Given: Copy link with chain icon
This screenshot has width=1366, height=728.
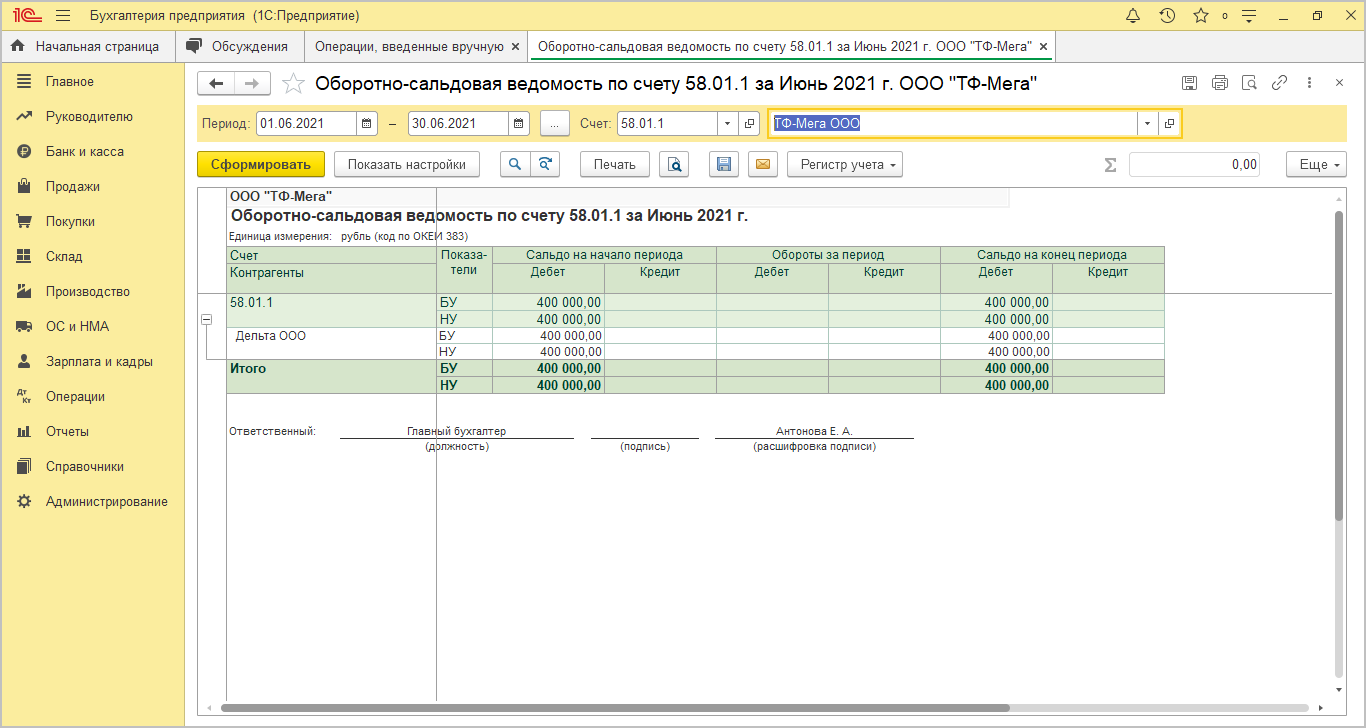Looking at the screenshot, I should point(1279,84).
